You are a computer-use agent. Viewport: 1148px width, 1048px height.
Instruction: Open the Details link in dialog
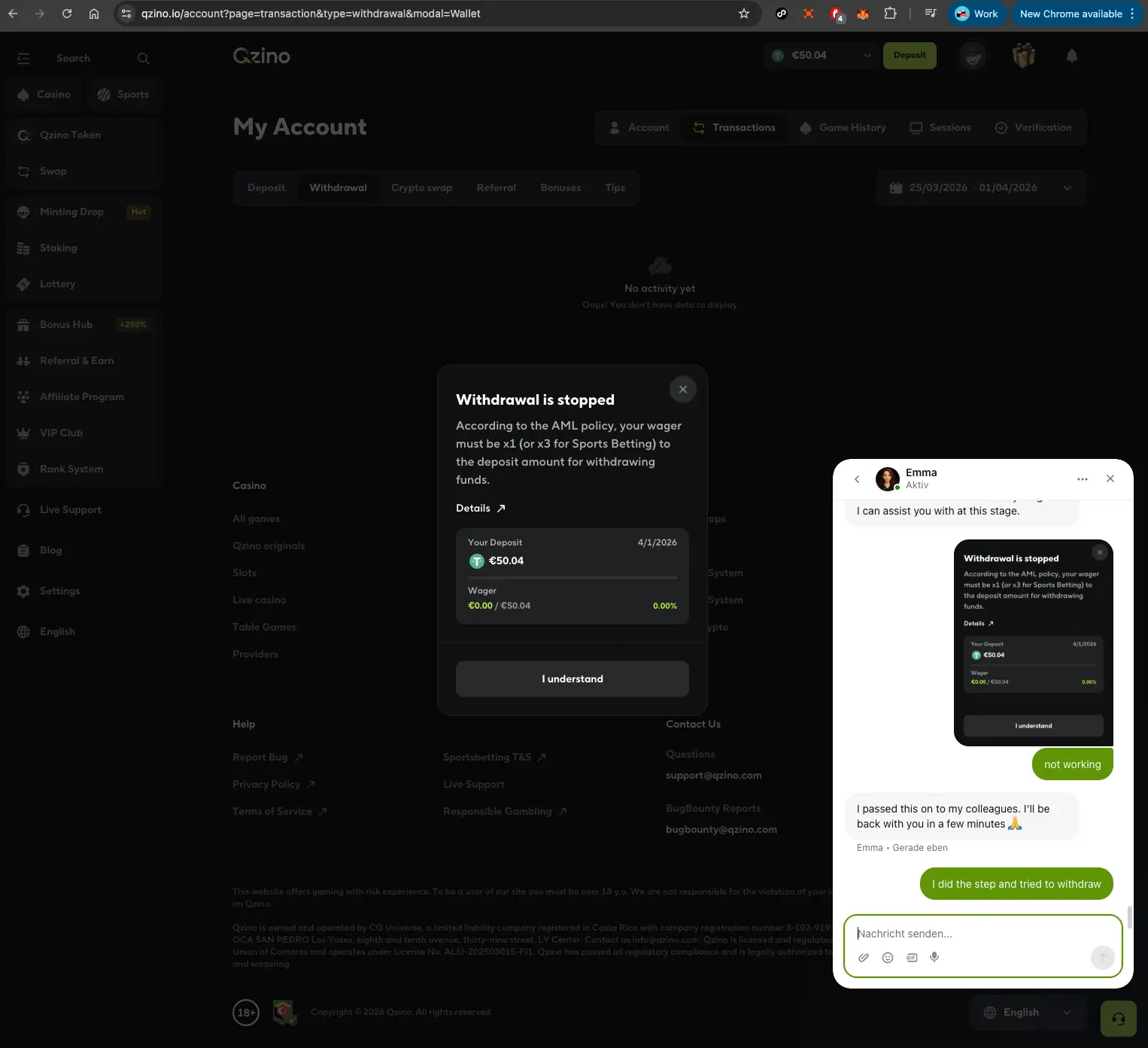(481, 509)
